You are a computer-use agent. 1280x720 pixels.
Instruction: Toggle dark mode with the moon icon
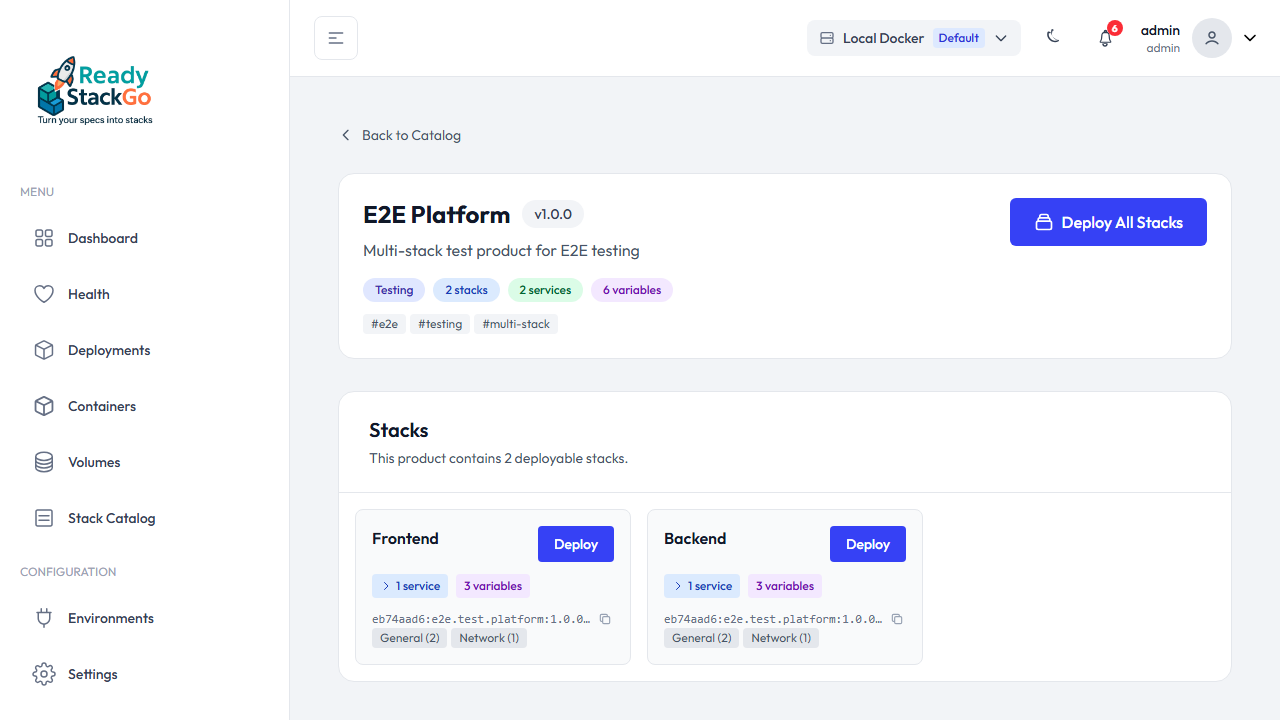point(1053,36)
